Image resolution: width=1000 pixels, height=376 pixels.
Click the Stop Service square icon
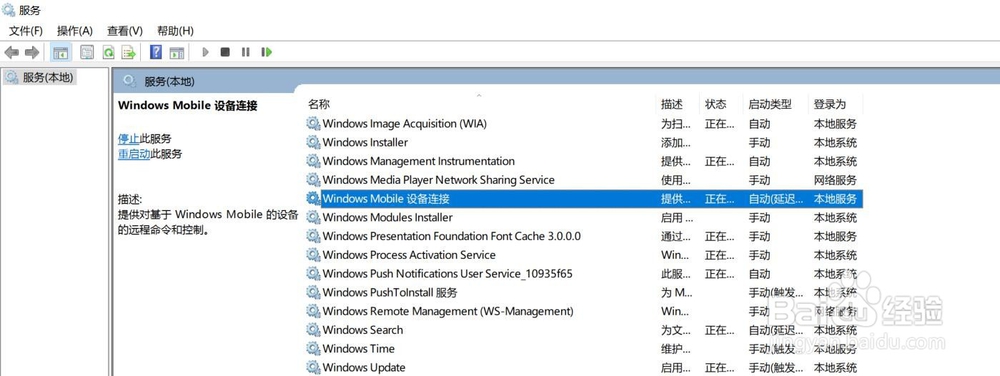(225, 52)
